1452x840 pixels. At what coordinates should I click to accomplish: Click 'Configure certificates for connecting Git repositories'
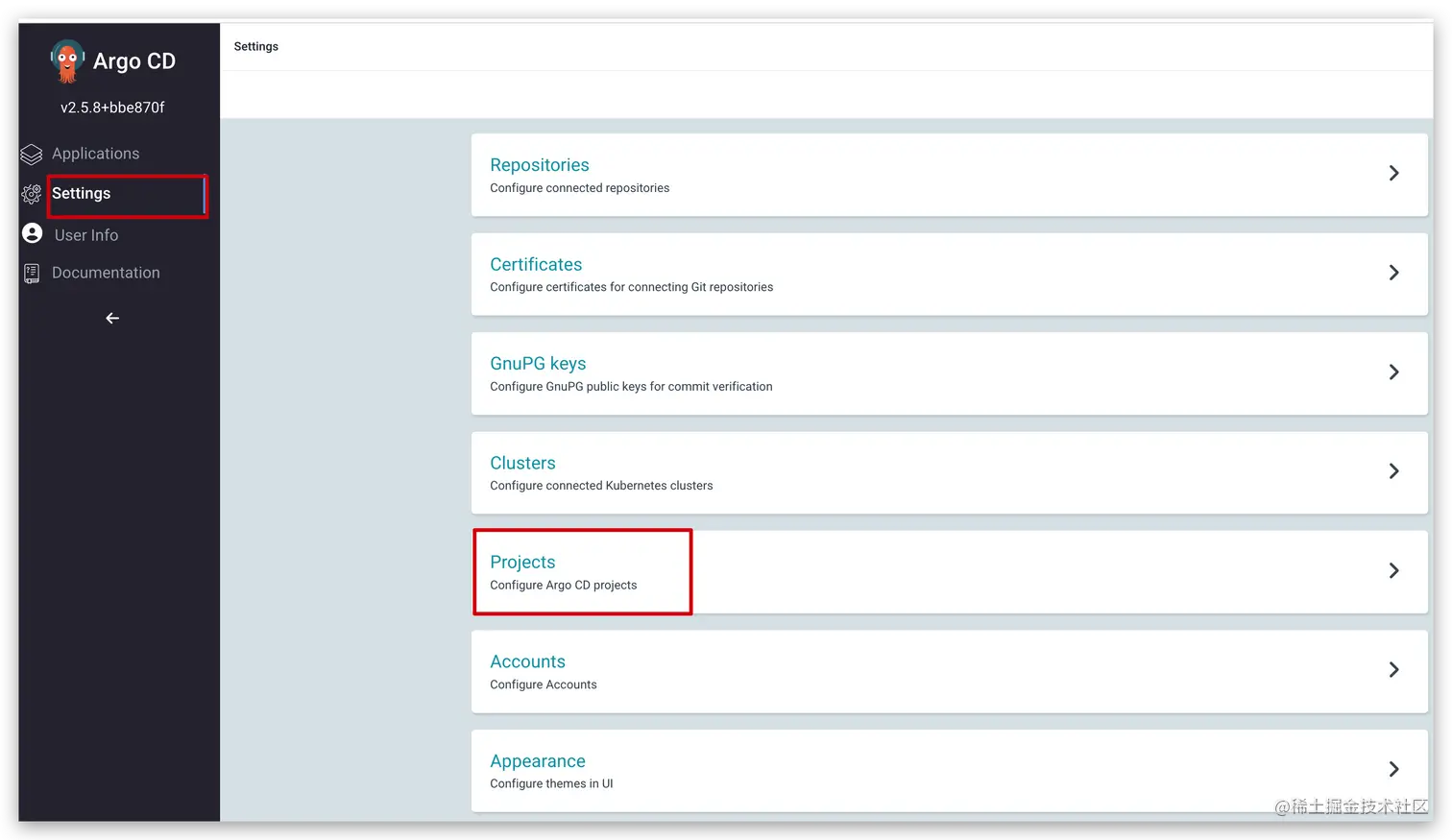tap(631, 287)
